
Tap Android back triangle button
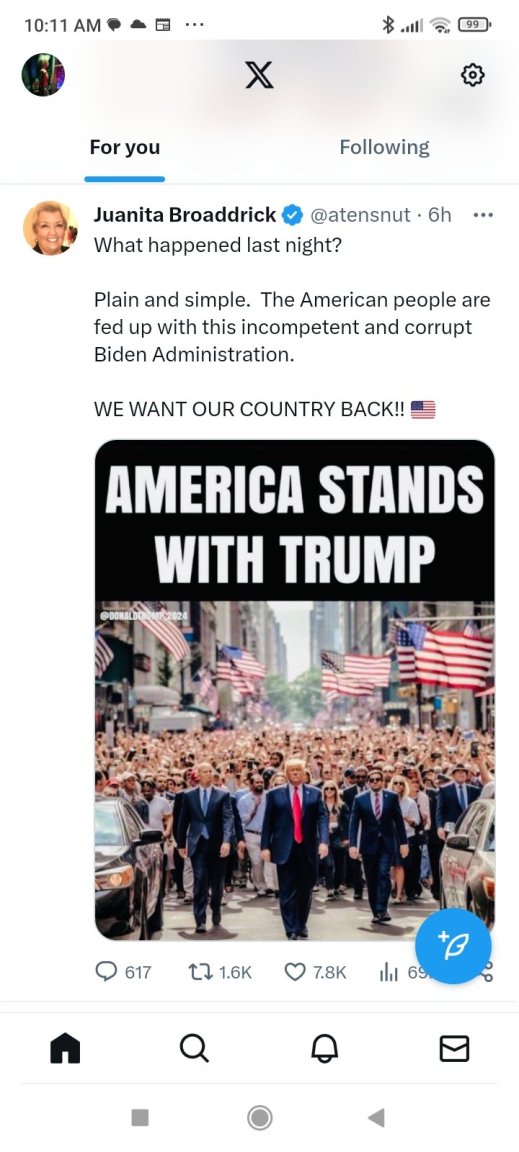pos(376,1117)
